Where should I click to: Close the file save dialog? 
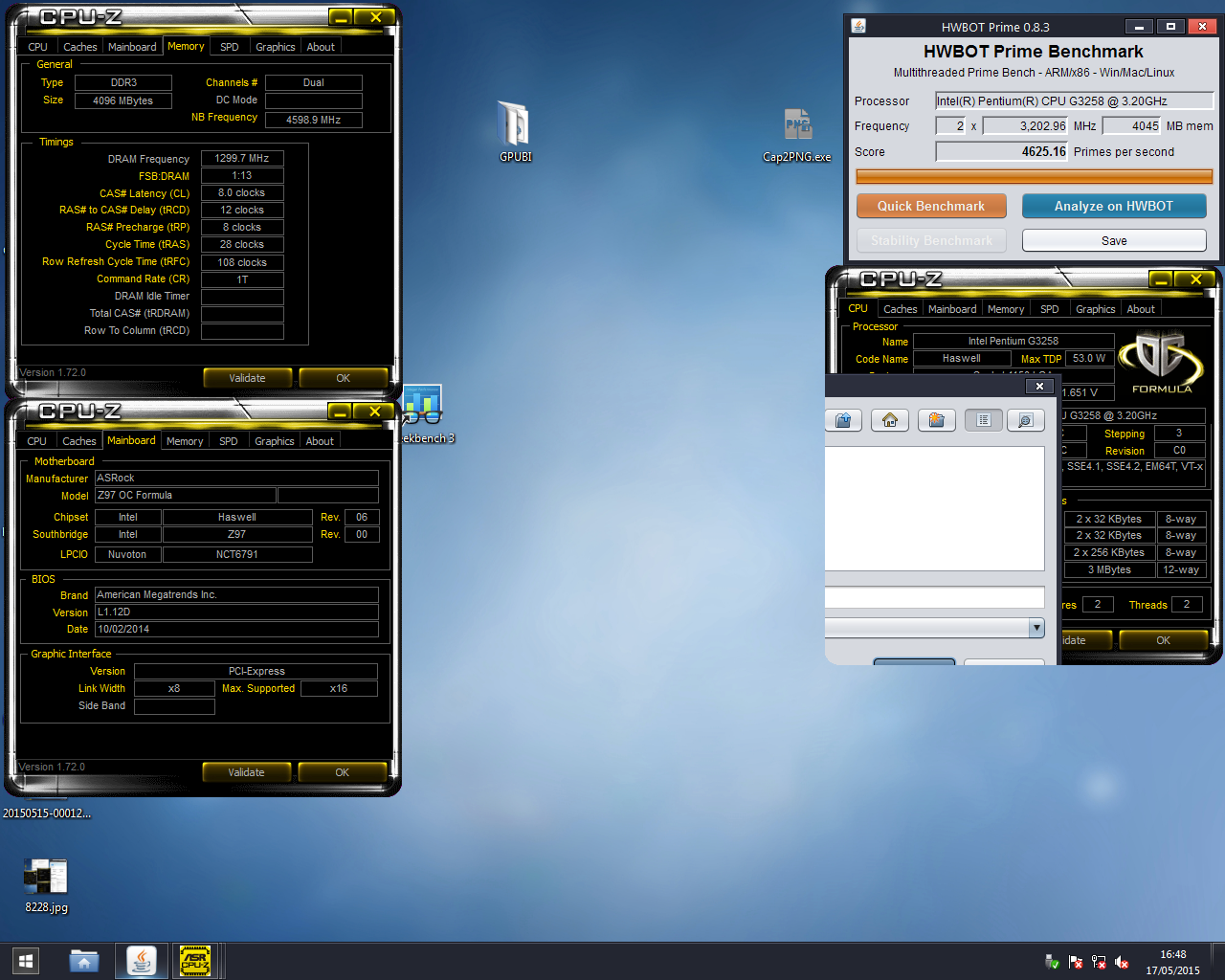coord(1039,386)
